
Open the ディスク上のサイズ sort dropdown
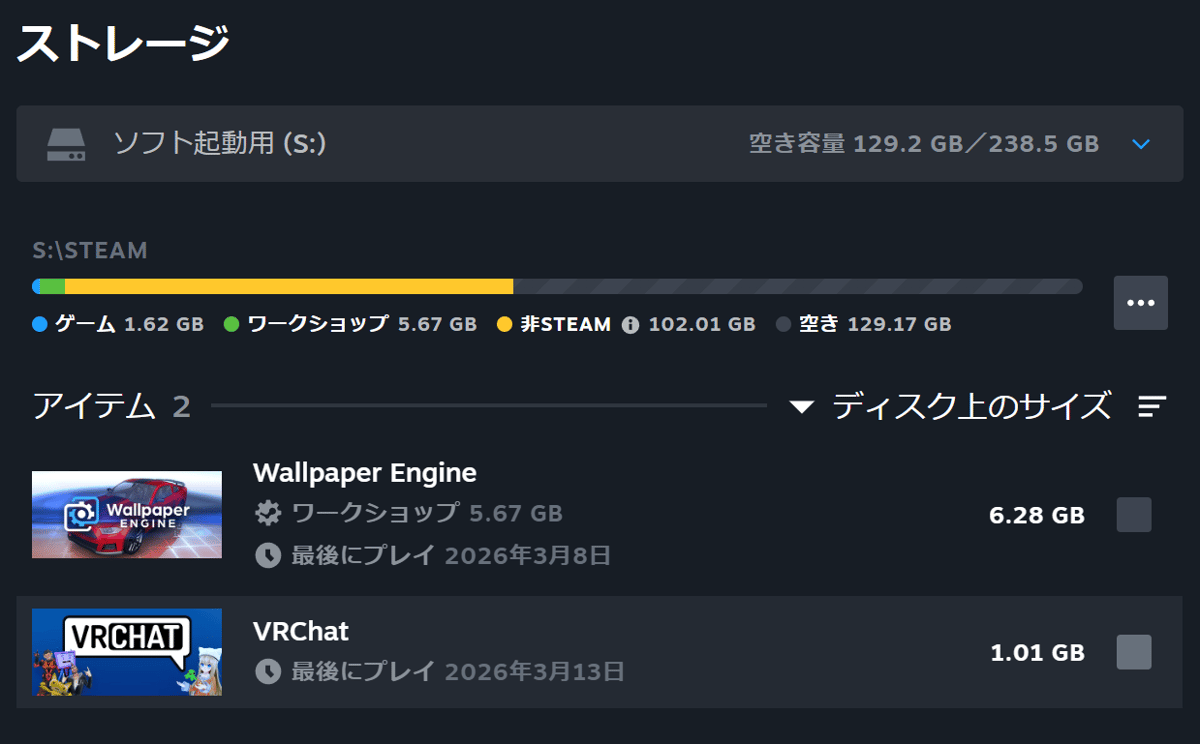click(951, 406)
